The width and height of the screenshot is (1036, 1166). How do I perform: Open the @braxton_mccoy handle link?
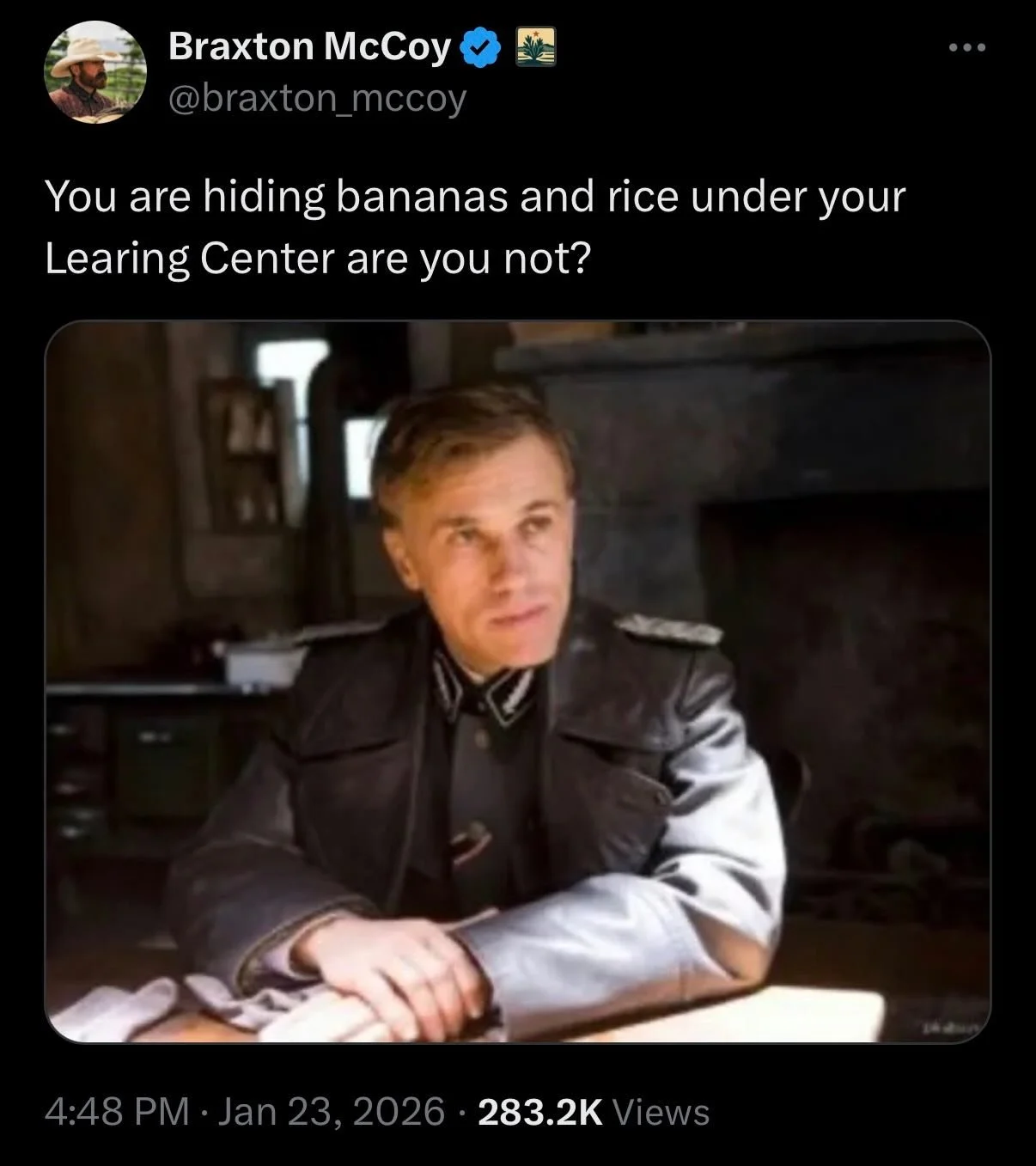tap(317, 99)
